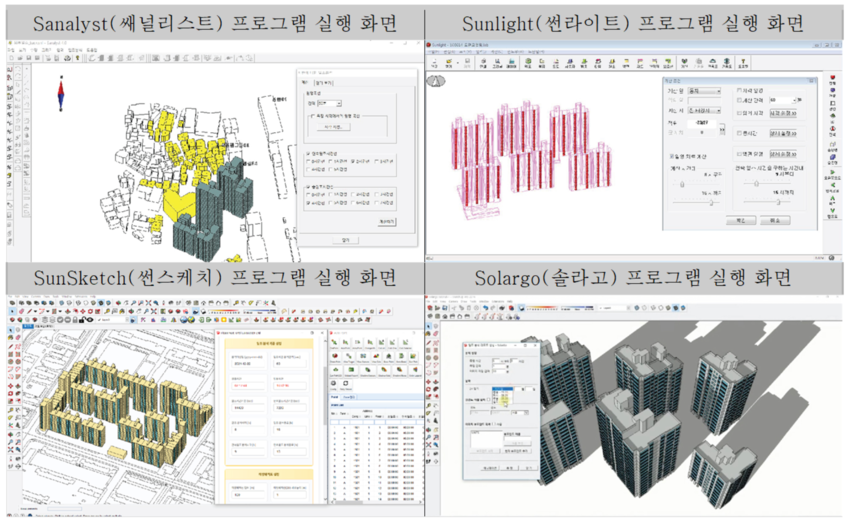Toggle the checkbox above Sunlight's left slider
This screenshot has height=521, width=848.
tap(671, 156)
